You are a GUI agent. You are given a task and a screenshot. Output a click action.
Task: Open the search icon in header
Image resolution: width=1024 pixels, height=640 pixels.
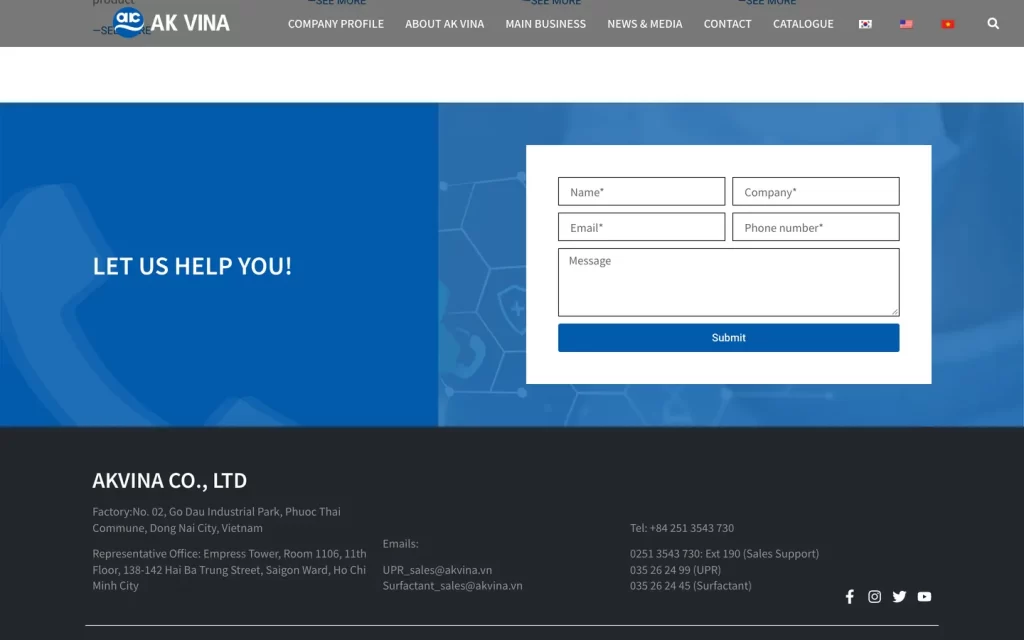(993, 24)
